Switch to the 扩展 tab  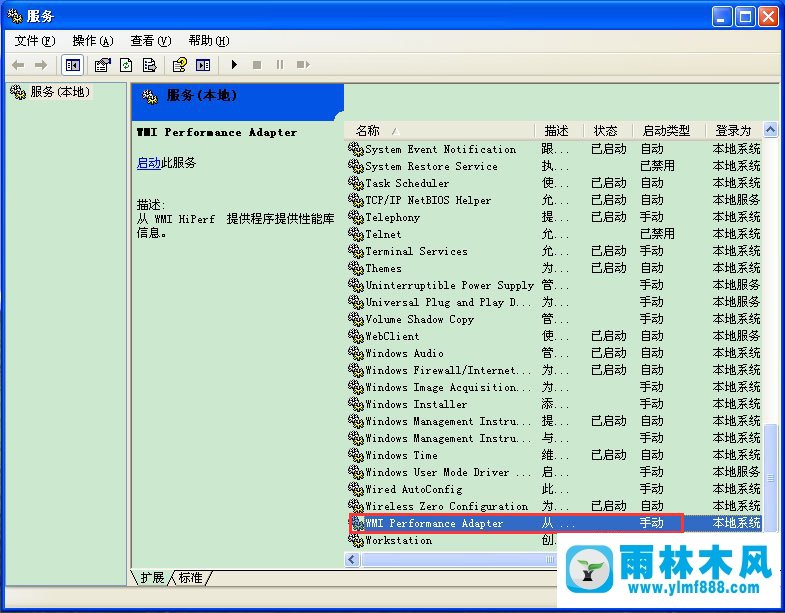tap(152, 577)
